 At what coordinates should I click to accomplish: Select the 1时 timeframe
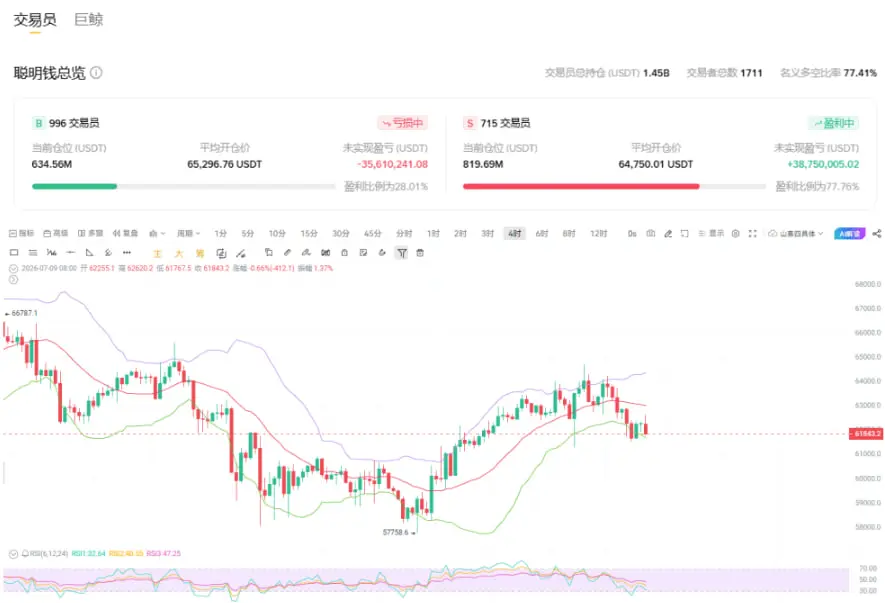coord(433,233)
